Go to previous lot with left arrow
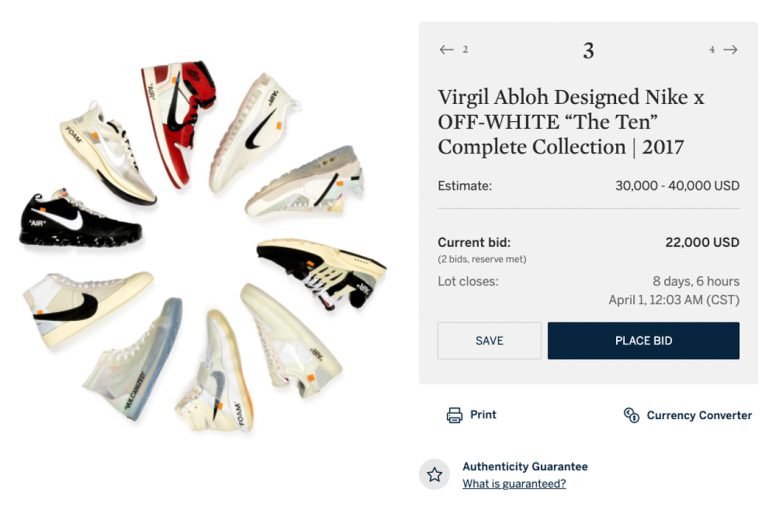The image size is (768, 512). pos(446,50)
